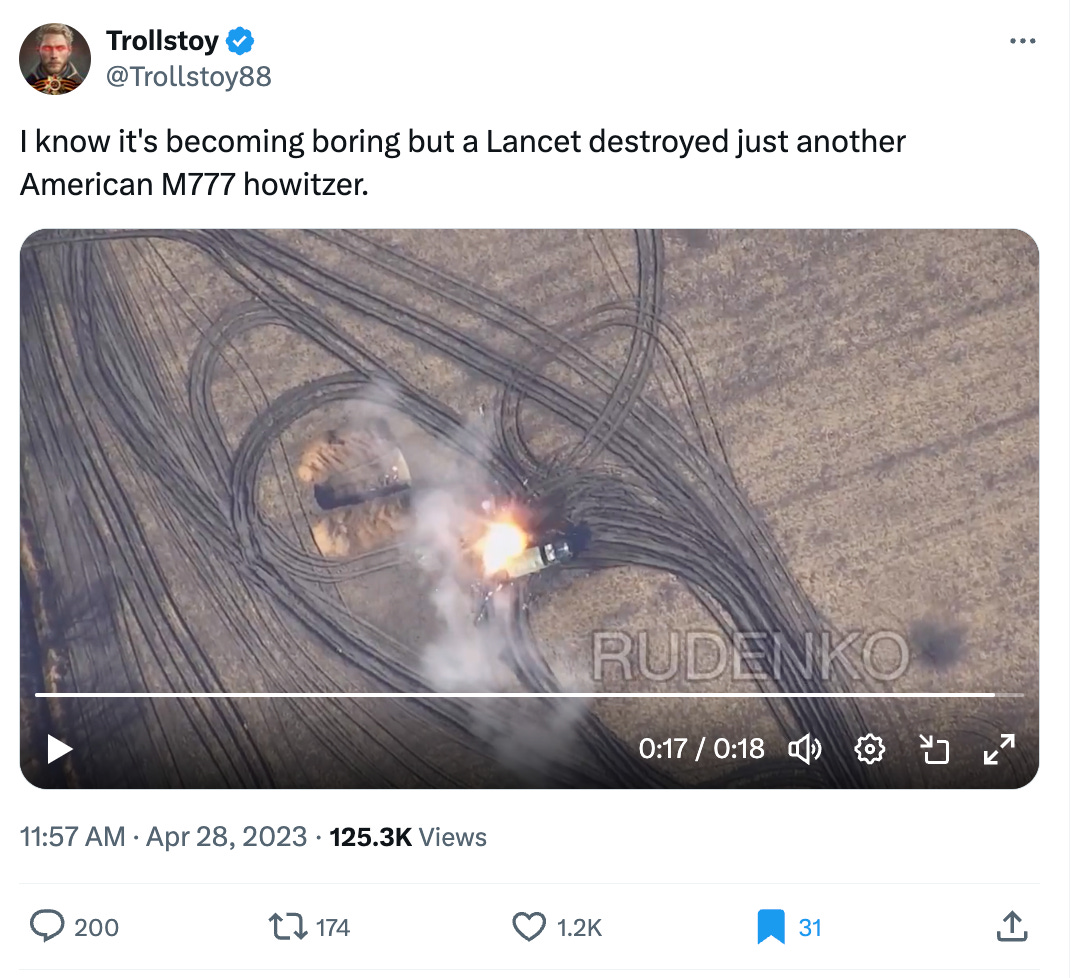Toggle the blue bookmark icon
The width and height of the screenshot is (1090, 978).
click(771, 927)
